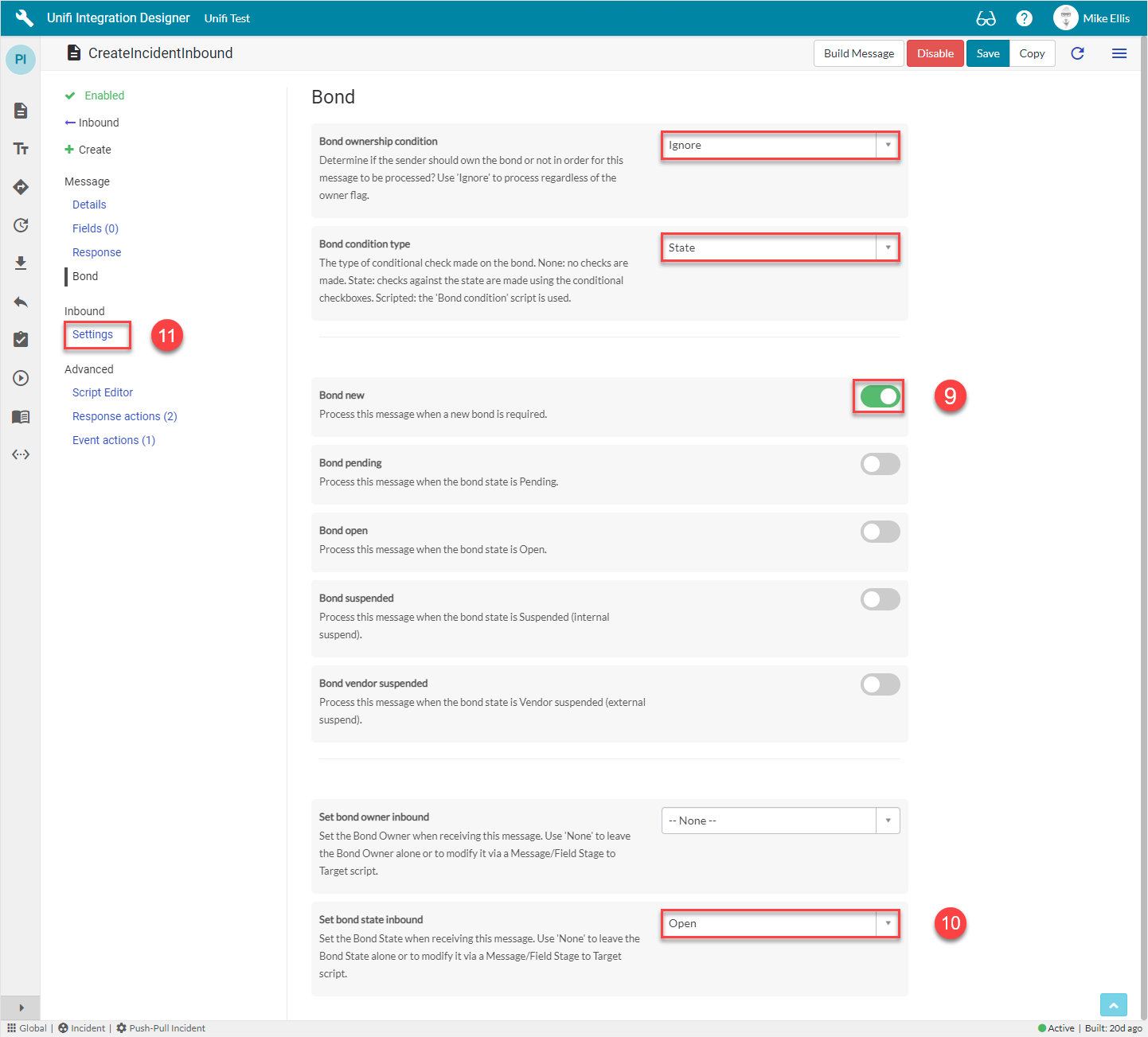Viewport: 1148px width, 1037px height.
Task: Open the help question mark icon
Action: point(1025,18)
